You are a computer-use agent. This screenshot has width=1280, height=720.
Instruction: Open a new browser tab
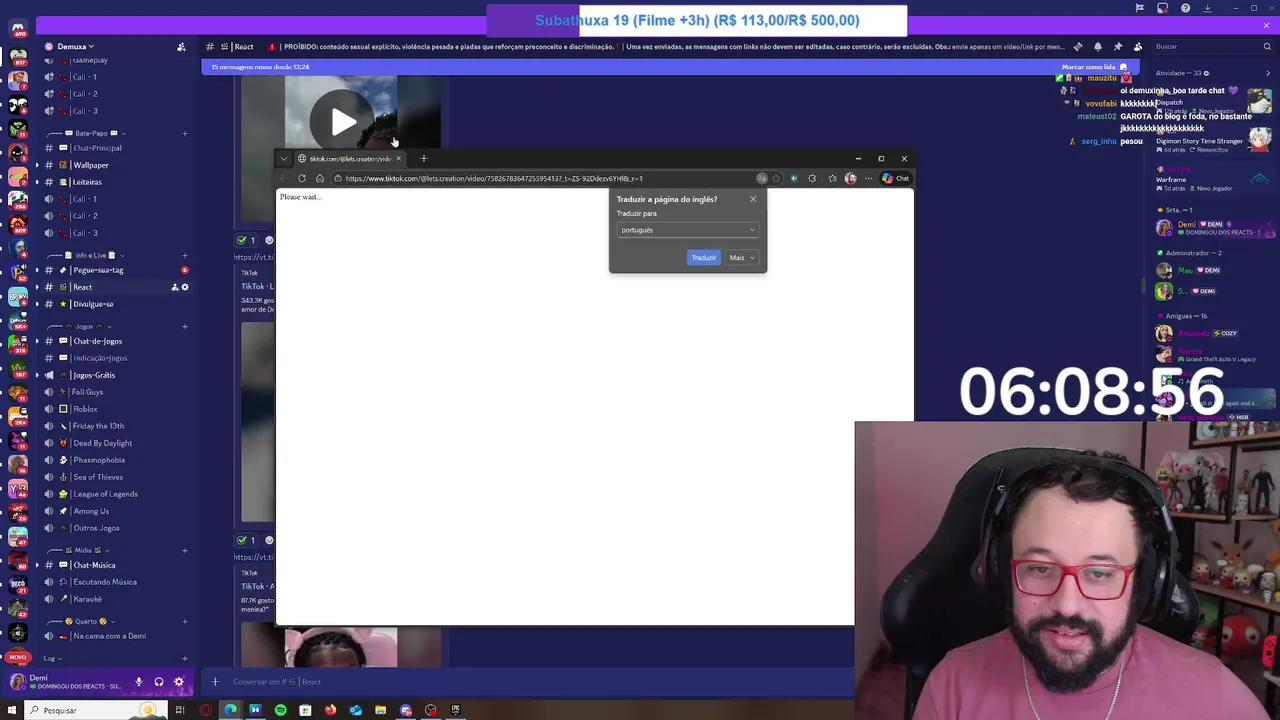tap(423, 158)
